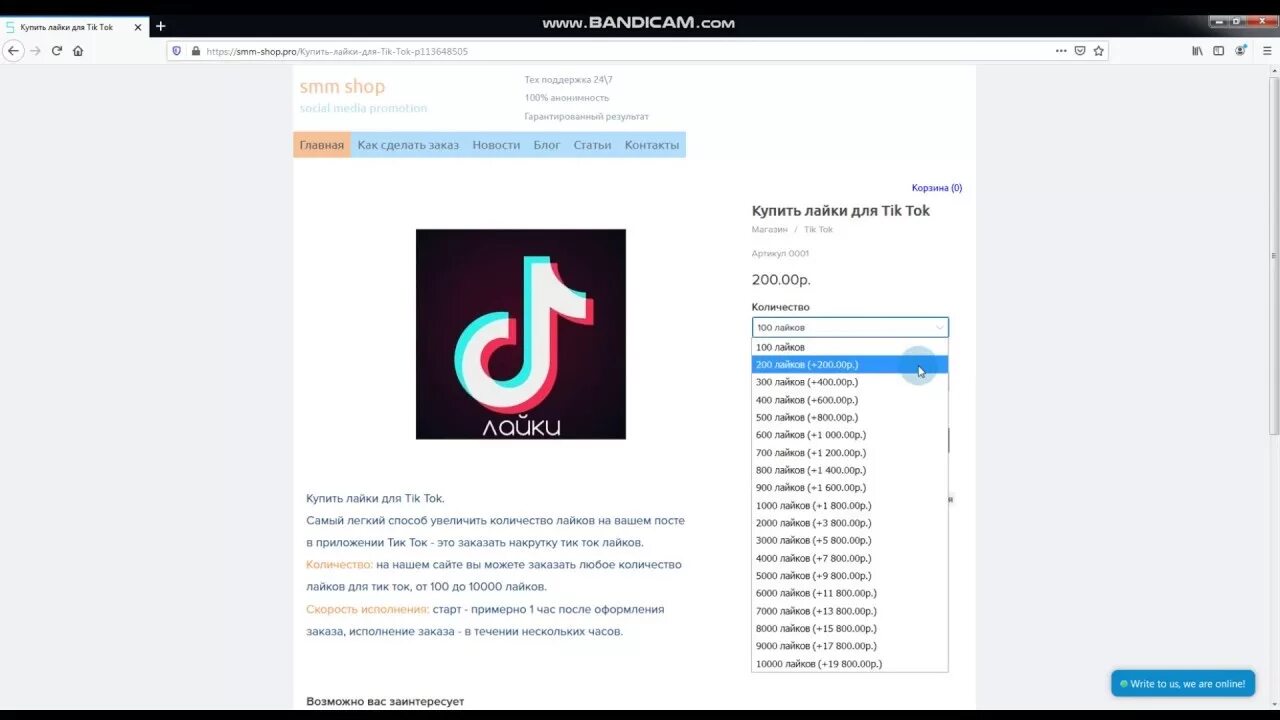Open the Корзина (0) cart link
Screen dimensions: 1280x720
click(x=937, y=188)
